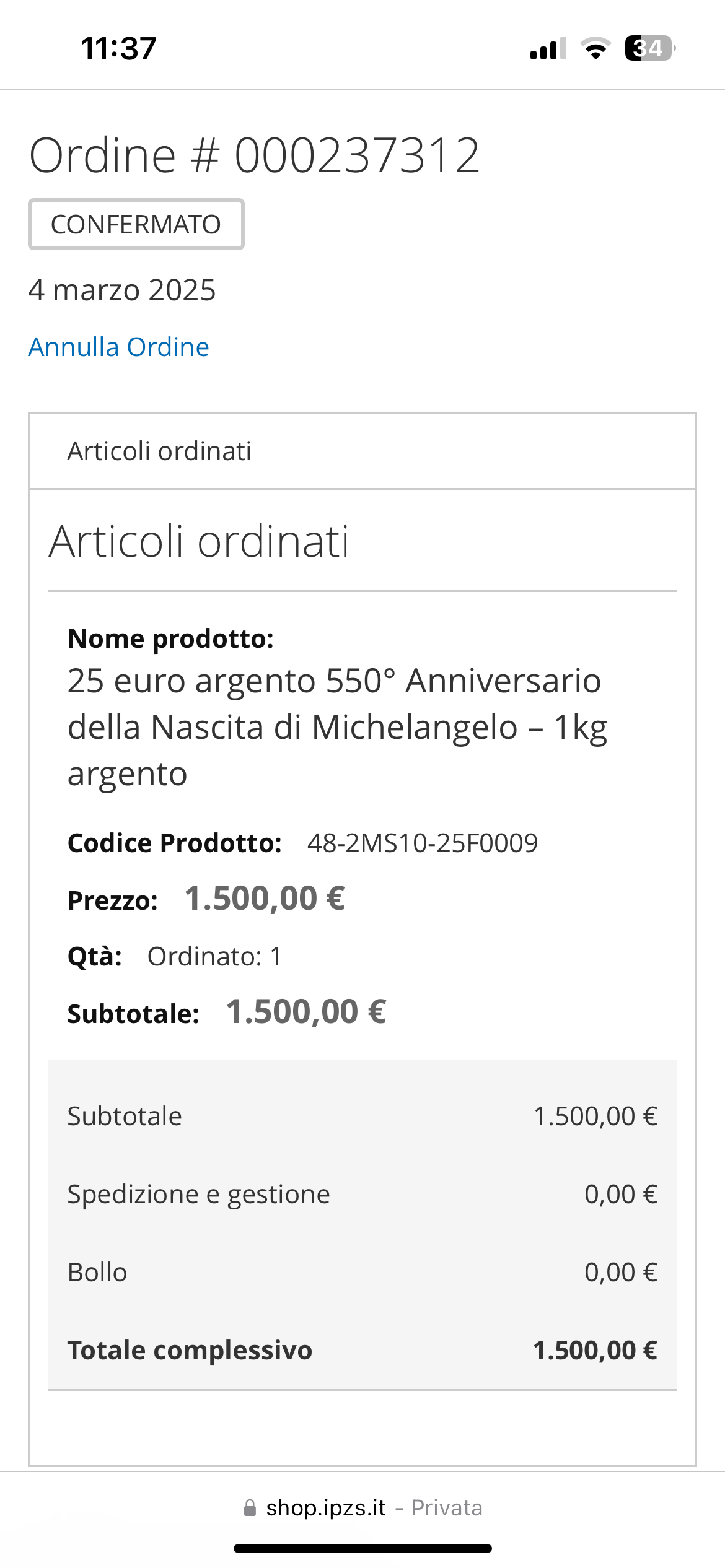Select the Articoli ordinati tab header
The image size is (725, 1568).
point(362,451)
